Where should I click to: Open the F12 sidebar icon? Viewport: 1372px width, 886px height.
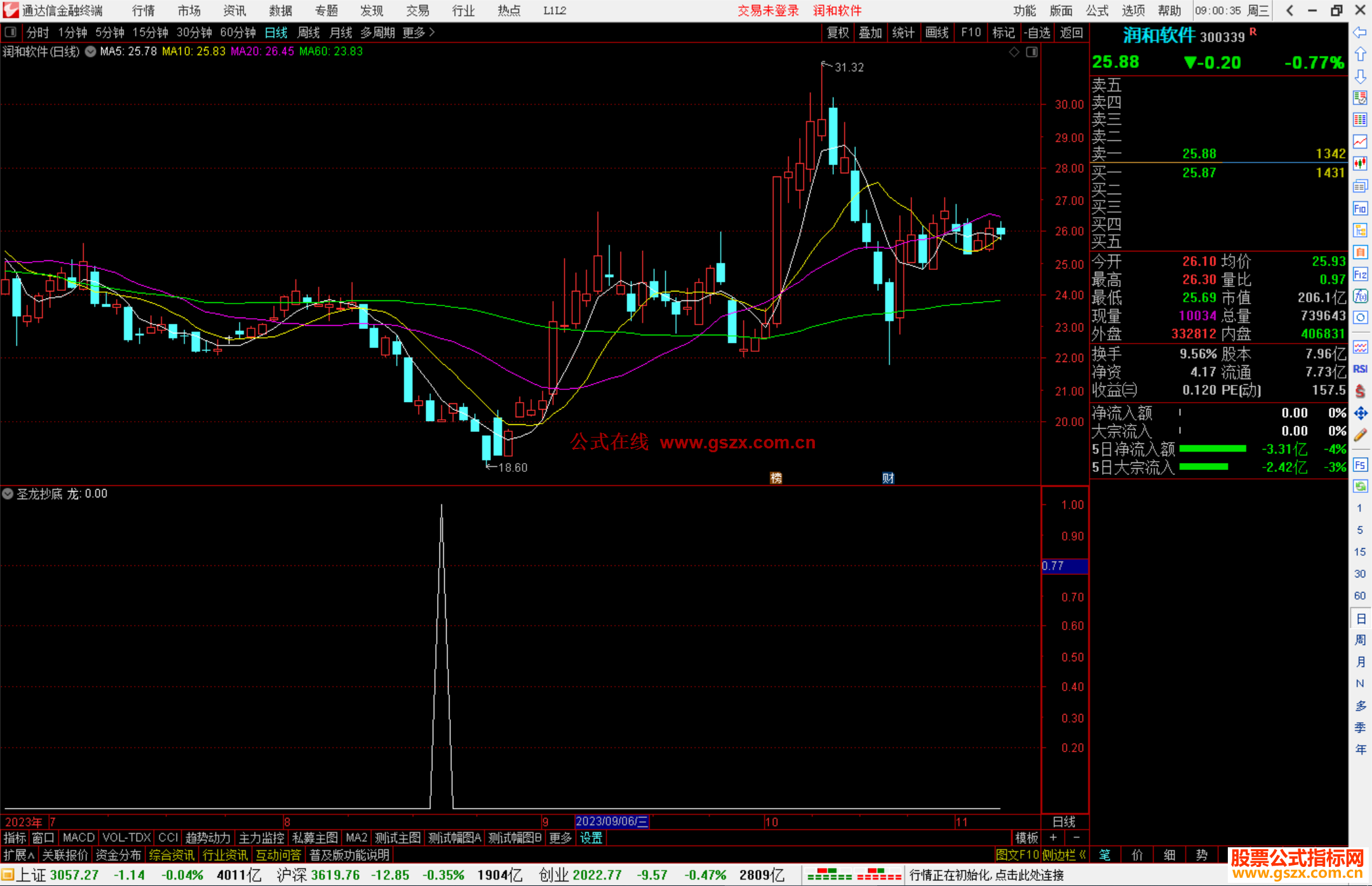pyautogui.click(x=1360, y=274)
